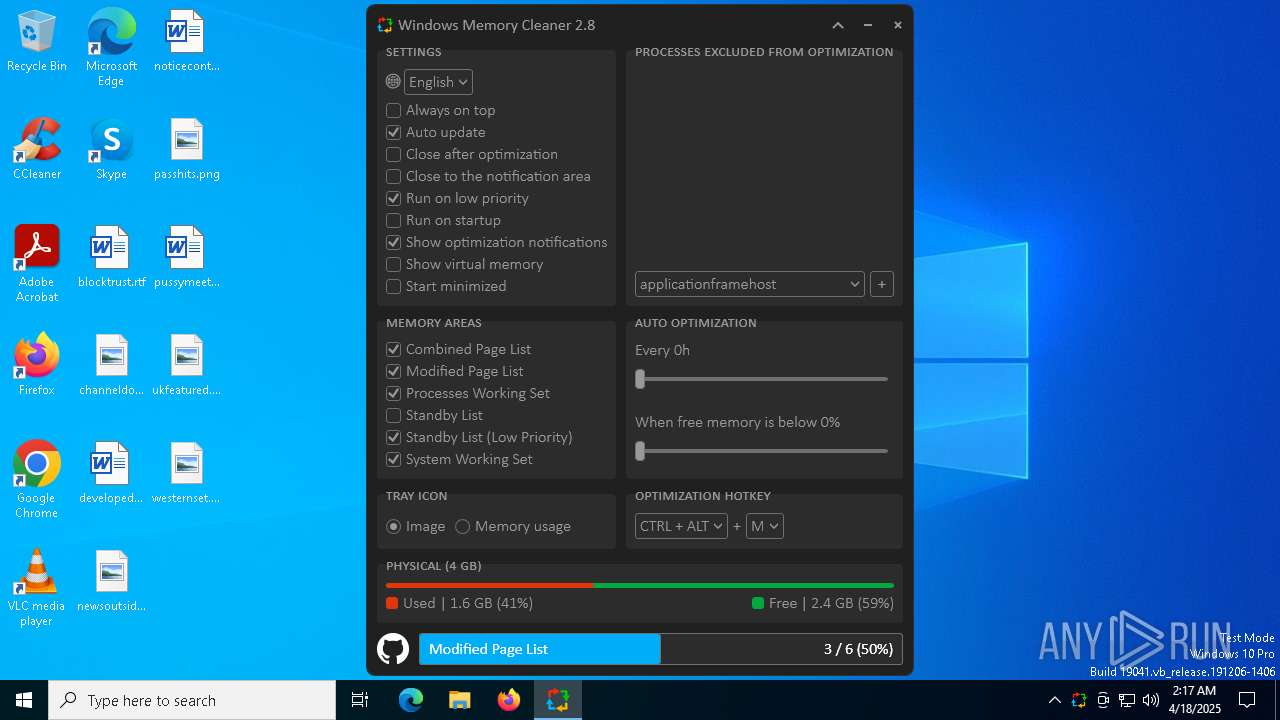Click the Windows Start button
The width and height of the screenshot is (1280, 720).
tap(24, 700)
